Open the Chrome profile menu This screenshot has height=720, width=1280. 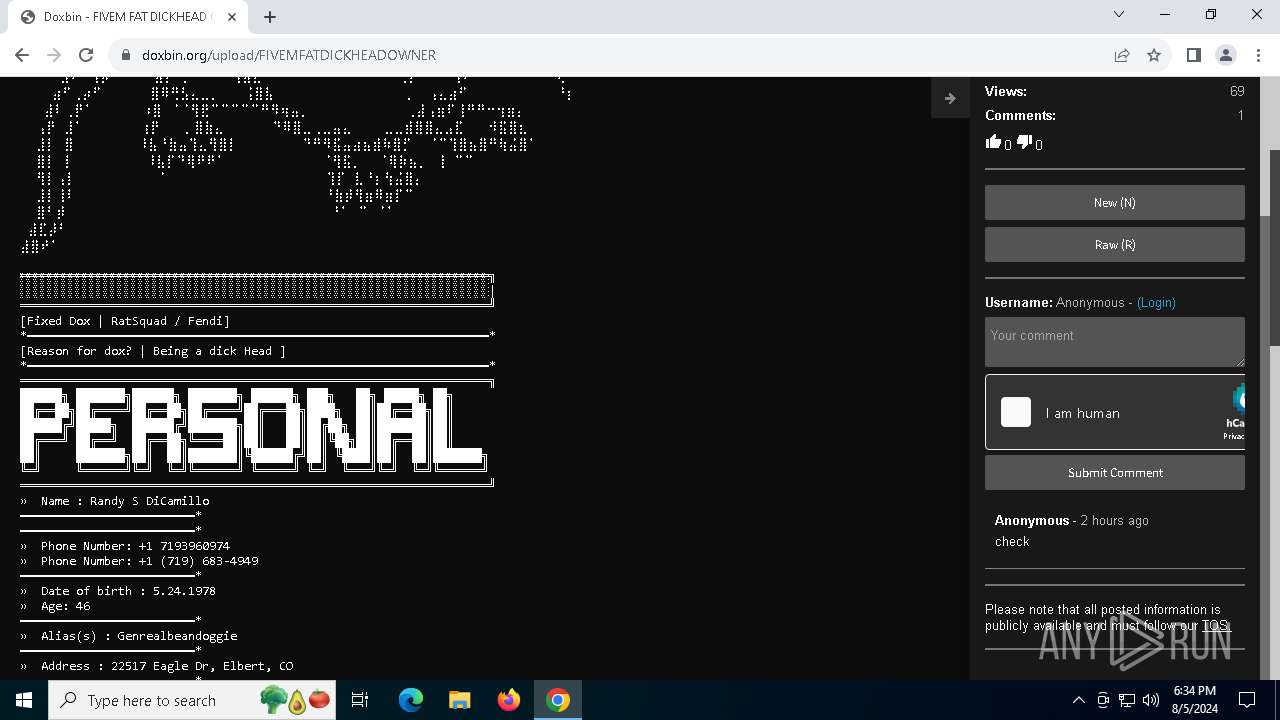coord(1226,55)
